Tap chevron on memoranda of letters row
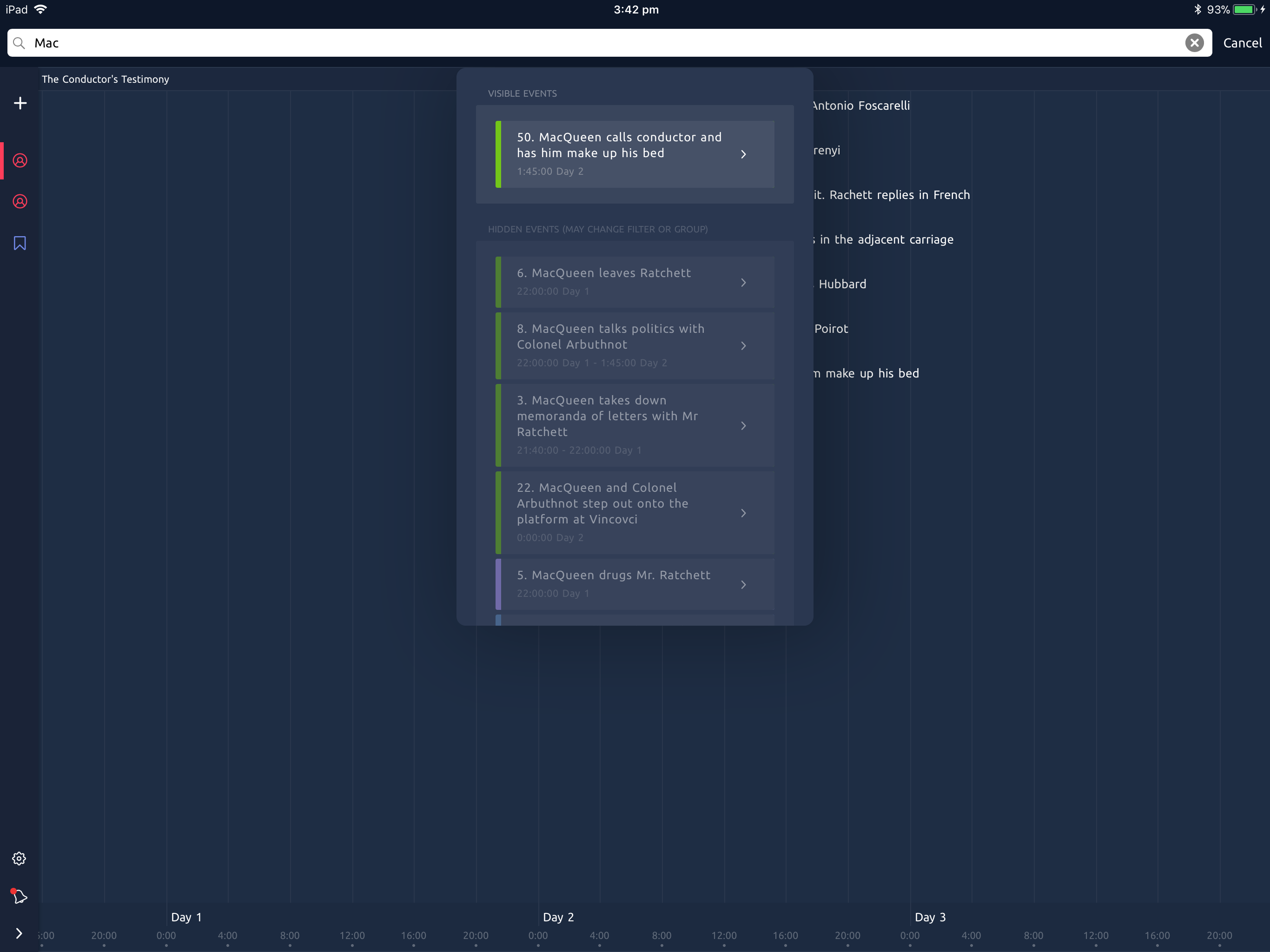The height and width of the screenshot is (952, 1270). point(743,425)
